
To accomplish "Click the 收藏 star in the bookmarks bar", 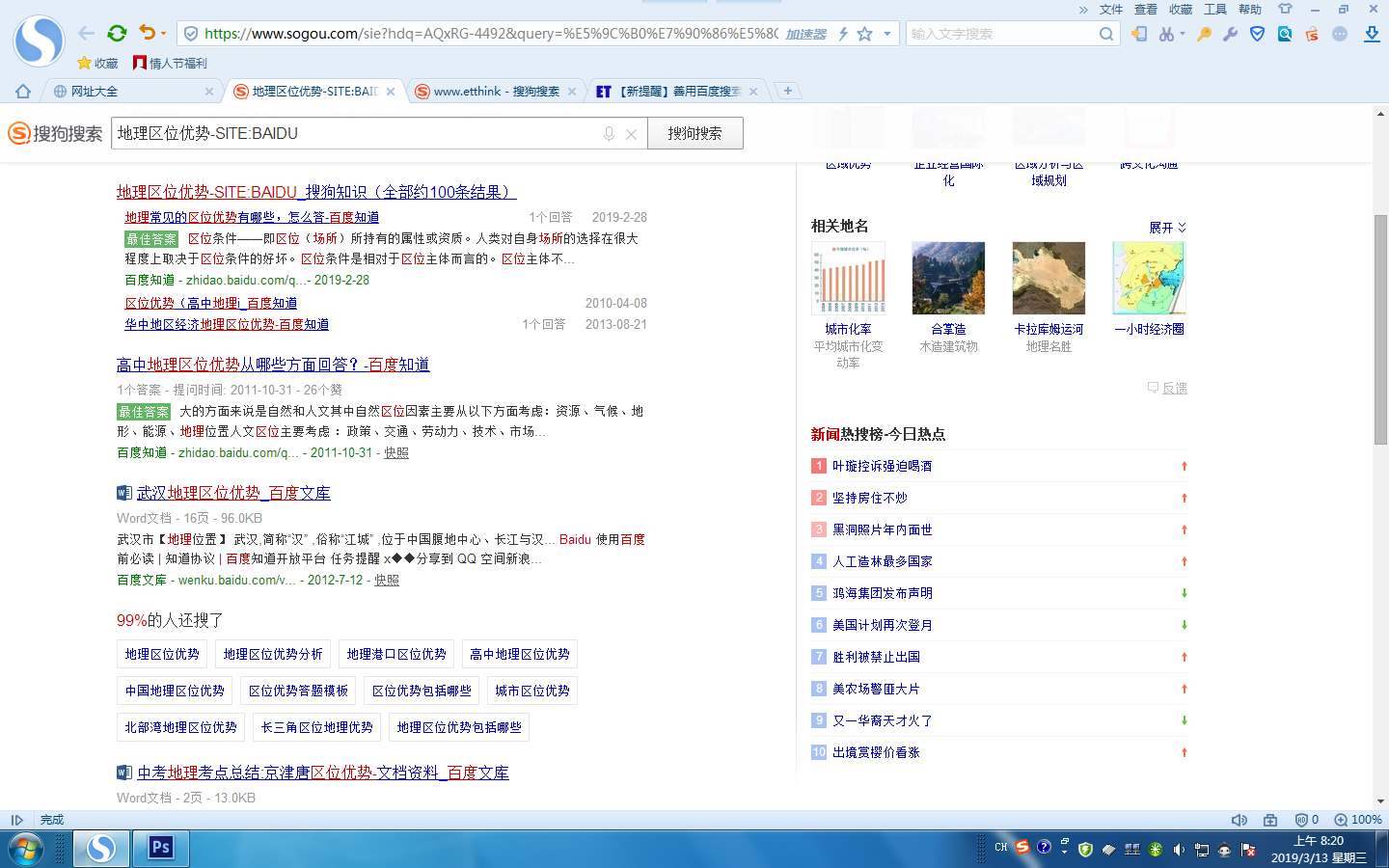I will pos(97,63).
